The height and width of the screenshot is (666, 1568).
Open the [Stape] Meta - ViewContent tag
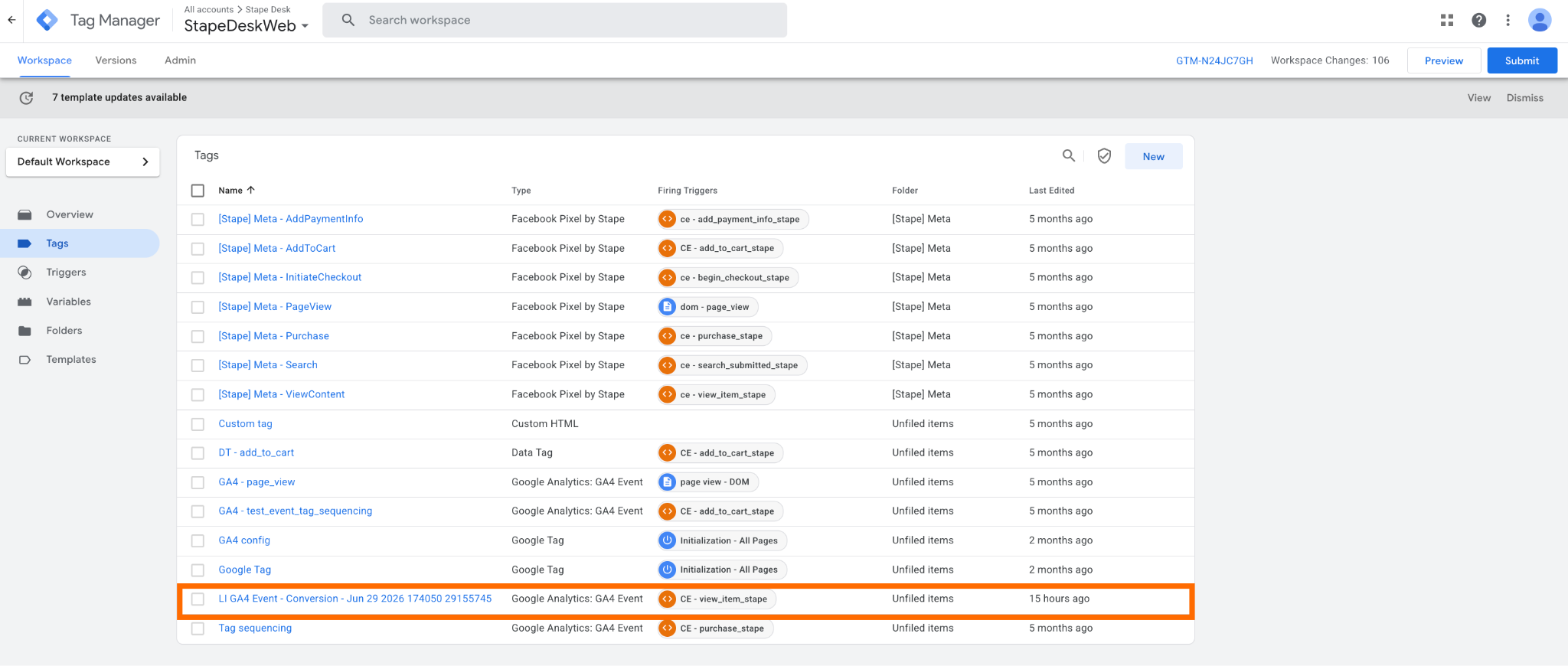coord(282,394)
